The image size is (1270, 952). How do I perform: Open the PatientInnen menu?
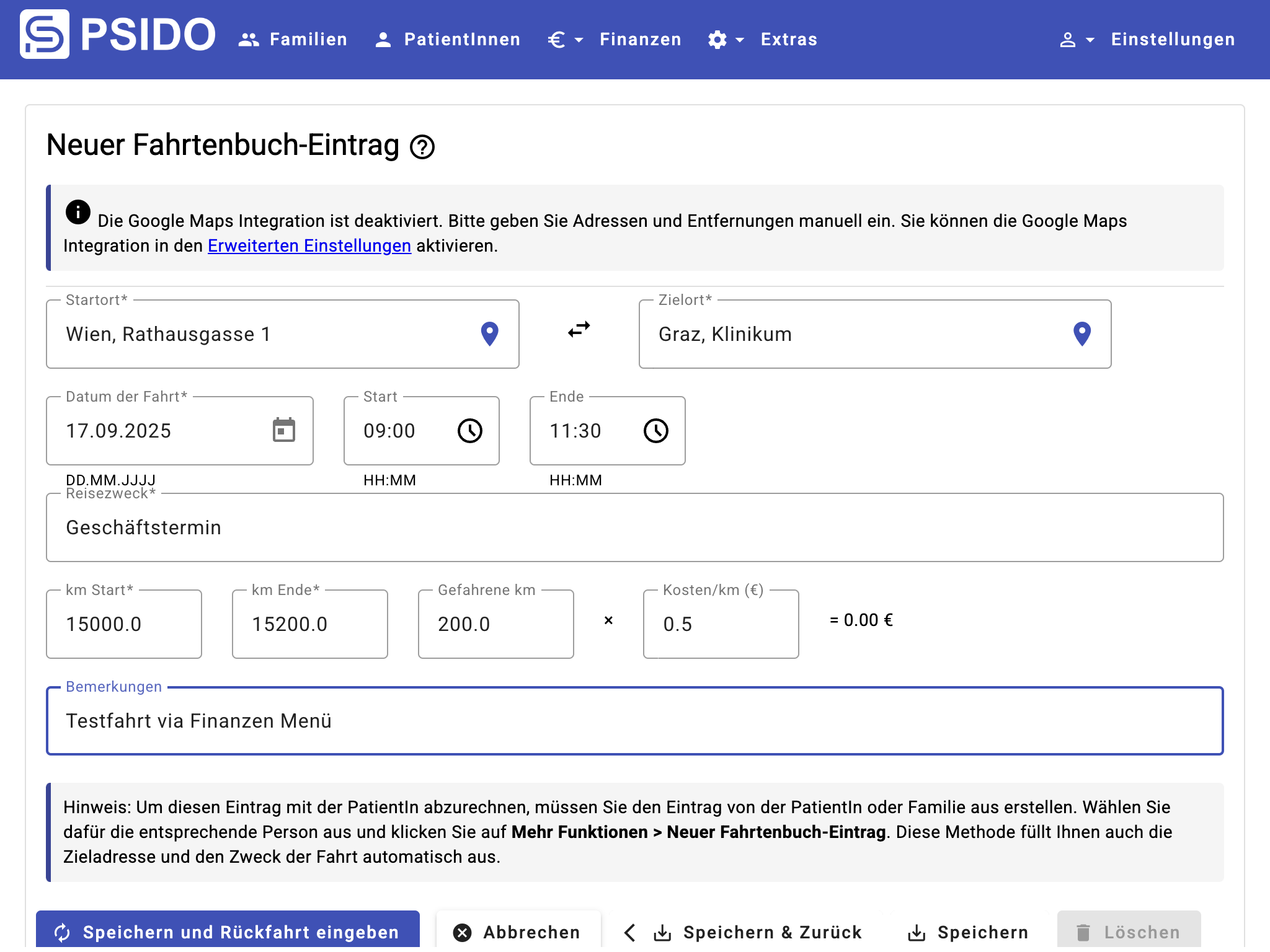click(x=448, y=40)
